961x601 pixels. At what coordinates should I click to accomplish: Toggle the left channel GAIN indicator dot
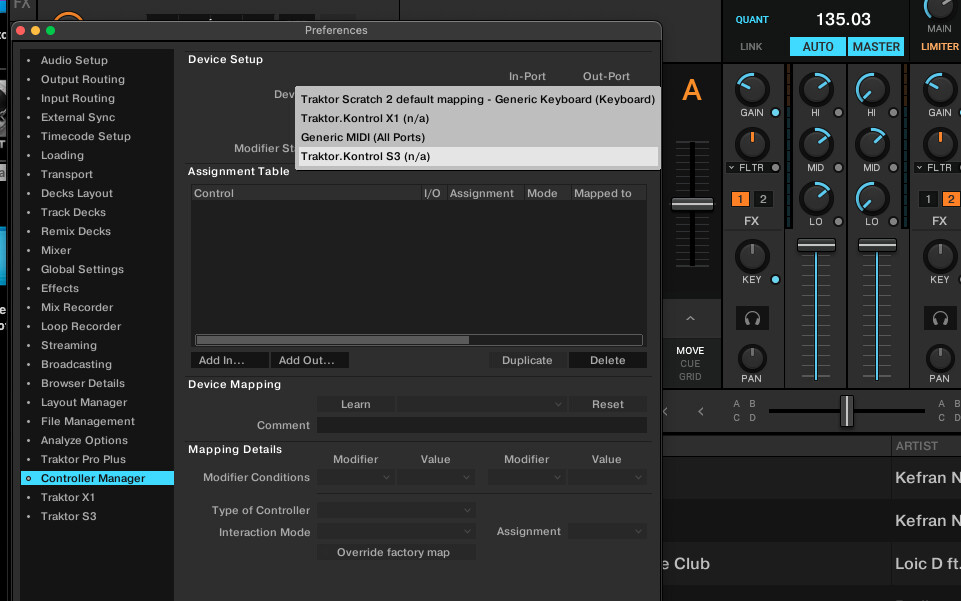point(775,113)
